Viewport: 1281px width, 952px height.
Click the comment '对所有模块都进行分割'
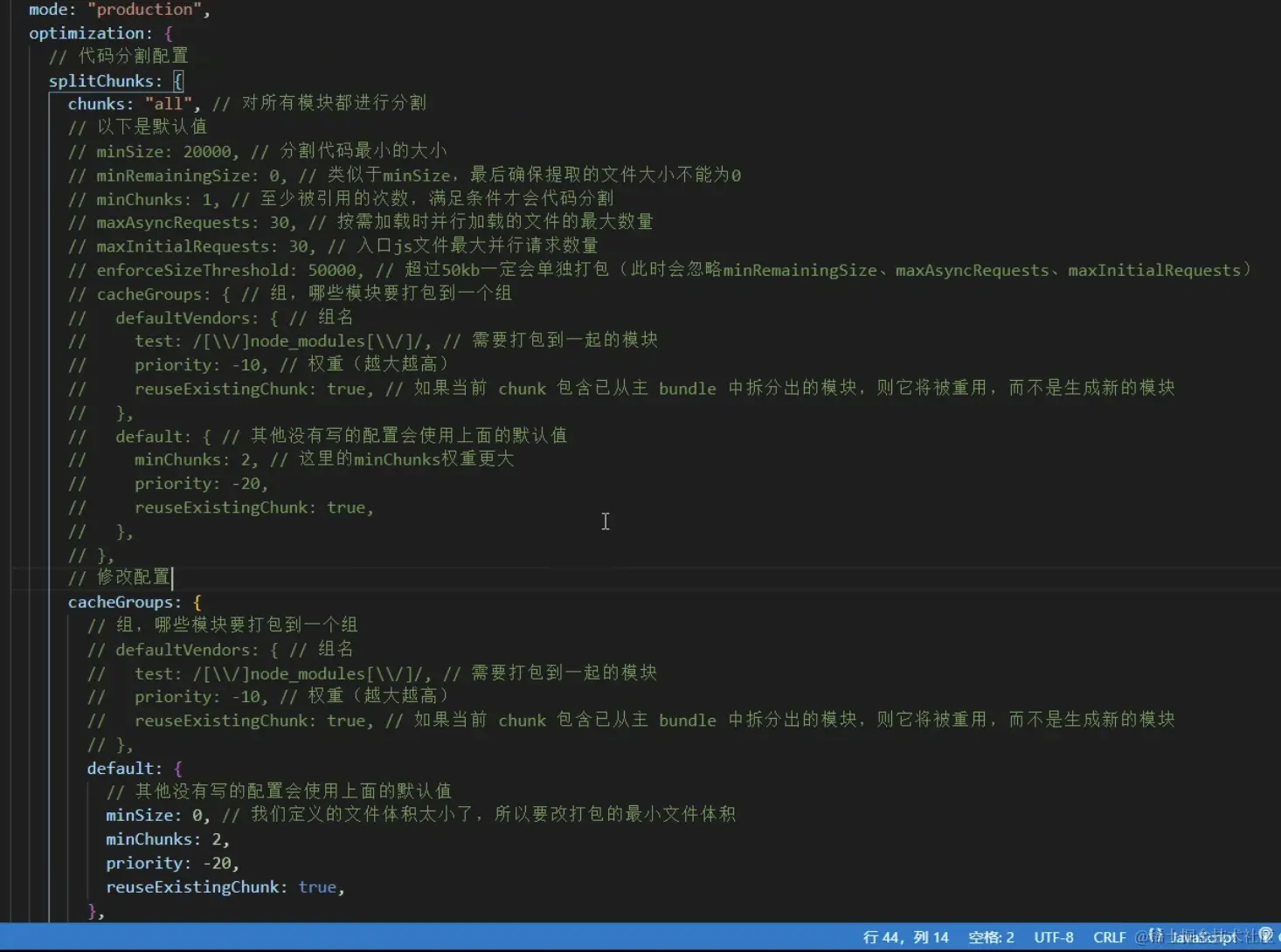[x=334, y=103]
